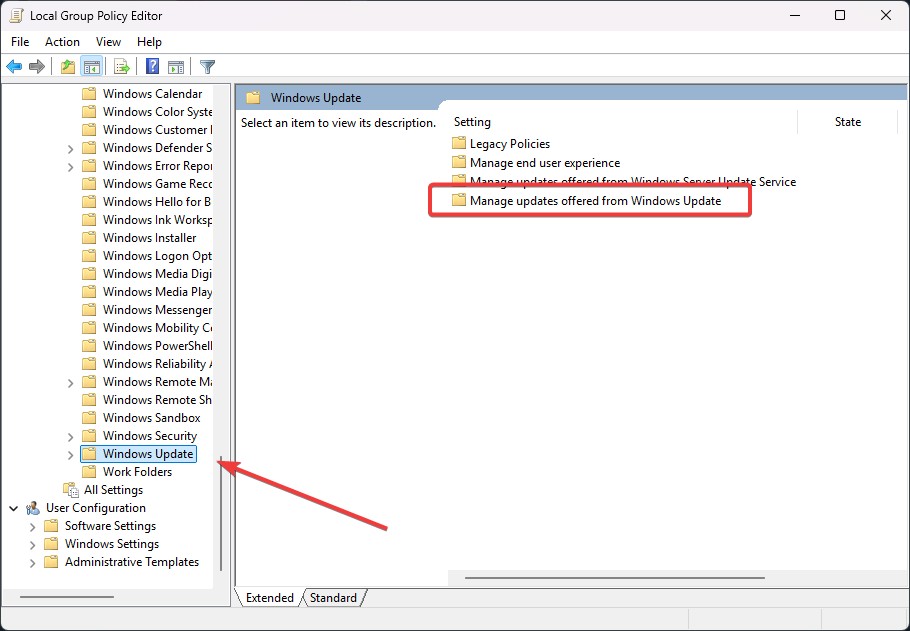Image resolution: width=910 pixels, height=631 pixels.
Task: Open the File menu
Action: point(20,42)
